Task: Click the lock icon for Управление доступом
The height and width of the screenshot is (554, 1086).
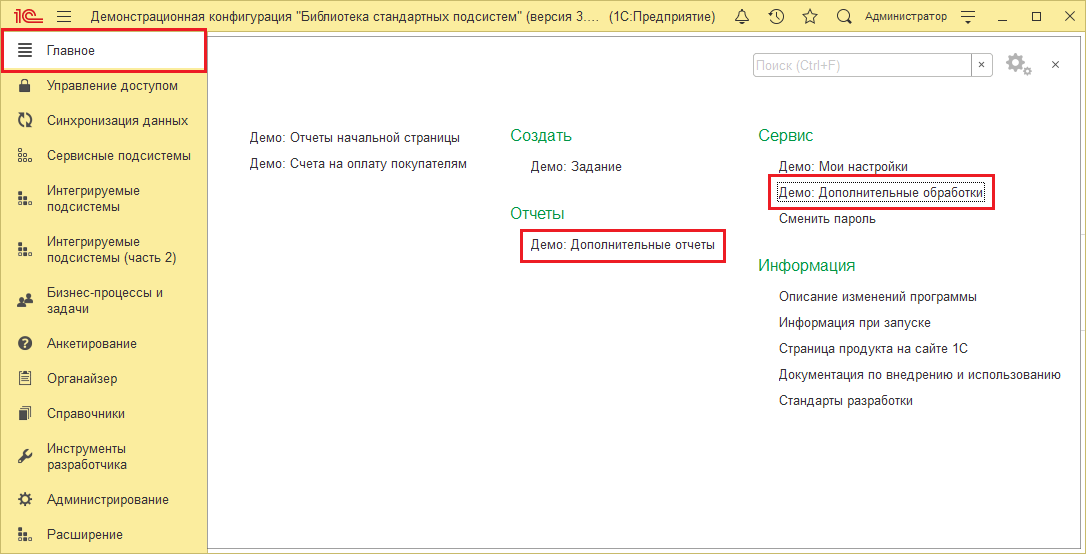Action: (25, 86)
